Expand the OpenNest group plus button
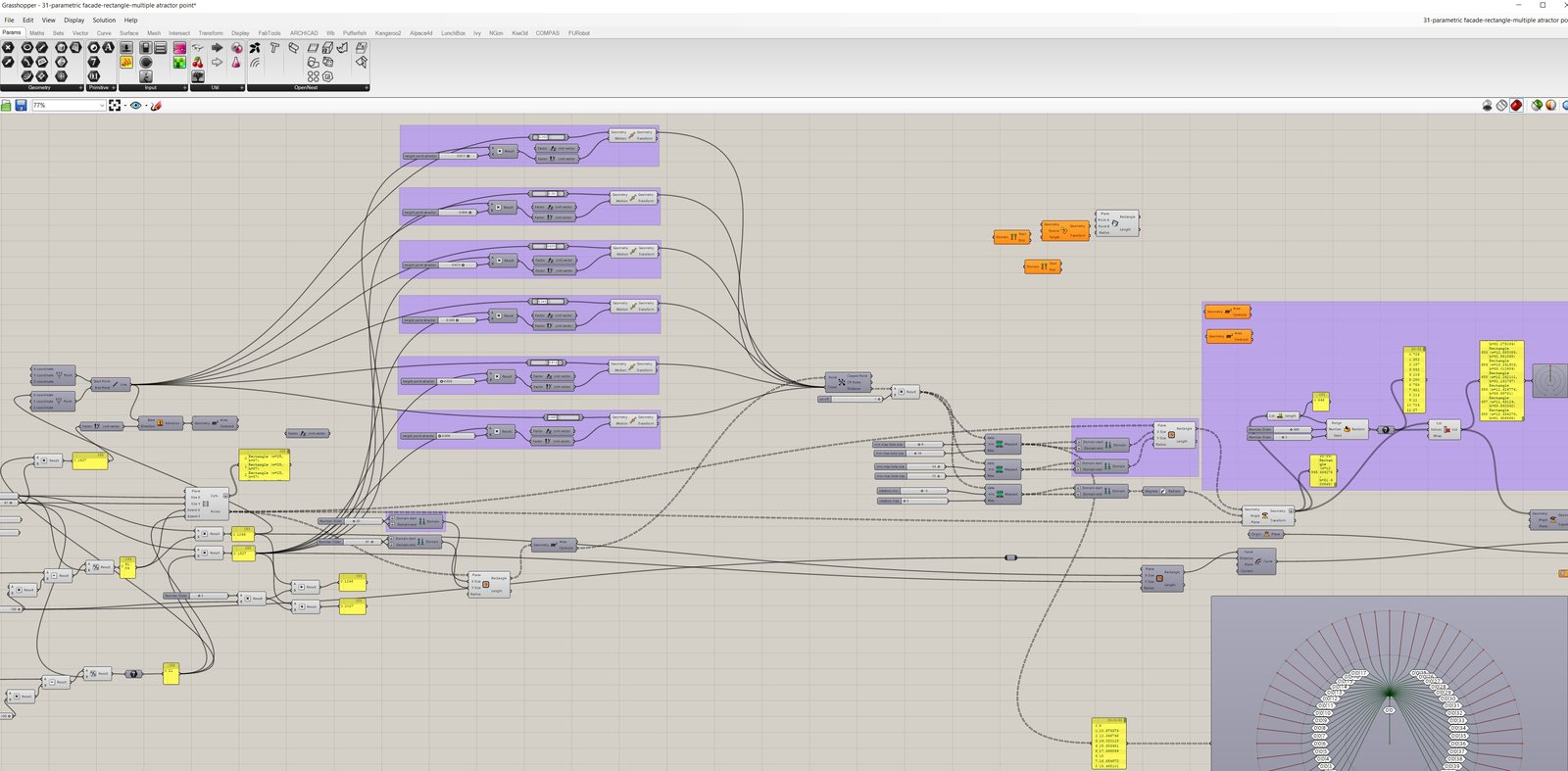 pyautogui.click(x=367, y=87)
